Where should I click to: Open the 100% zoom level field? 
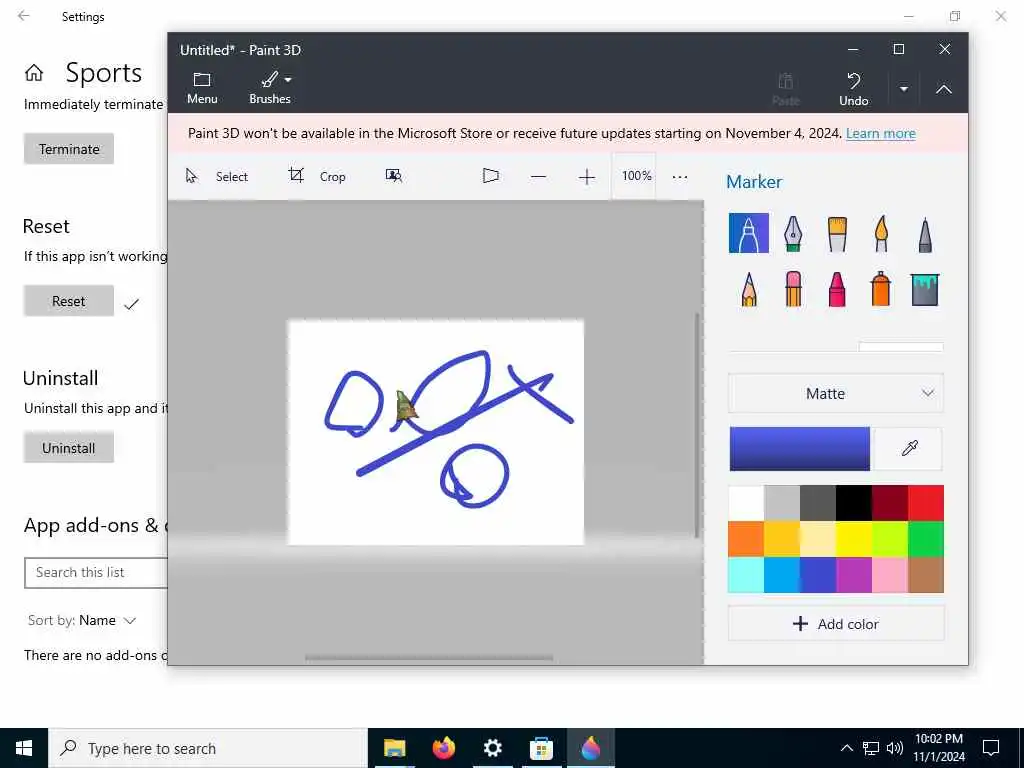click(636, 176)
